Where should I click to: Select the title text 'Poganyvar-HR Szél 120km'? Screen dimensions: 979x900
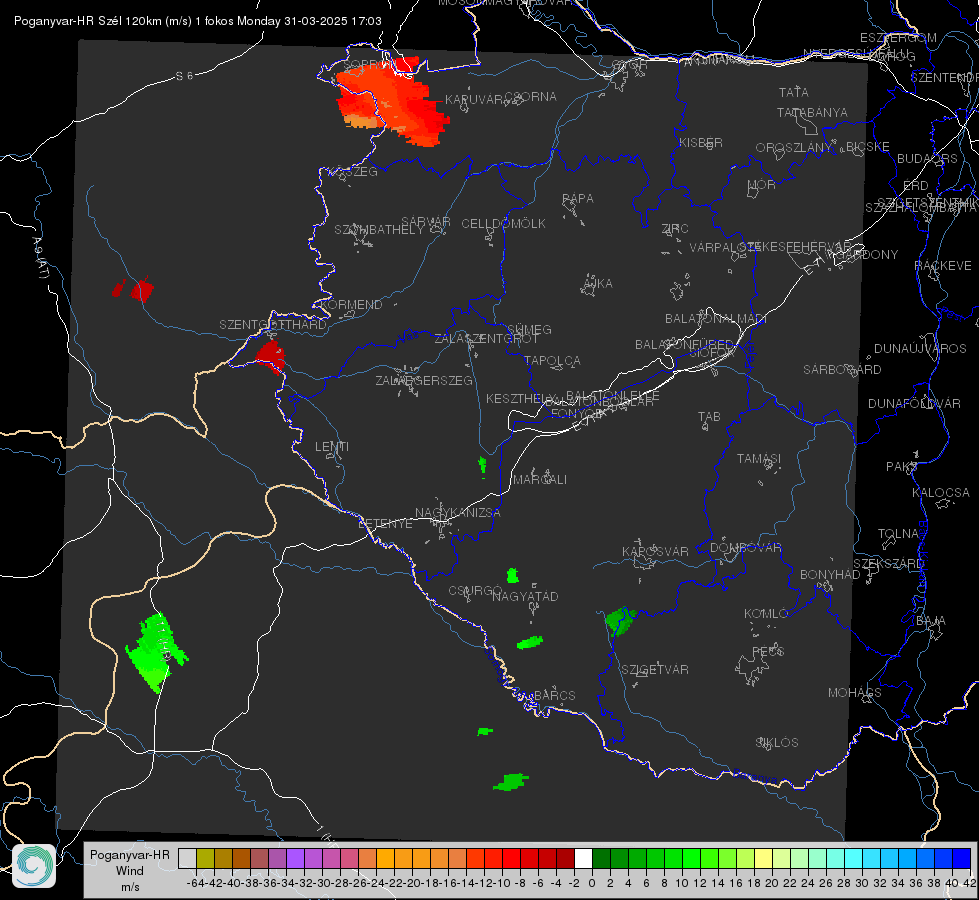tap(87, 21)
